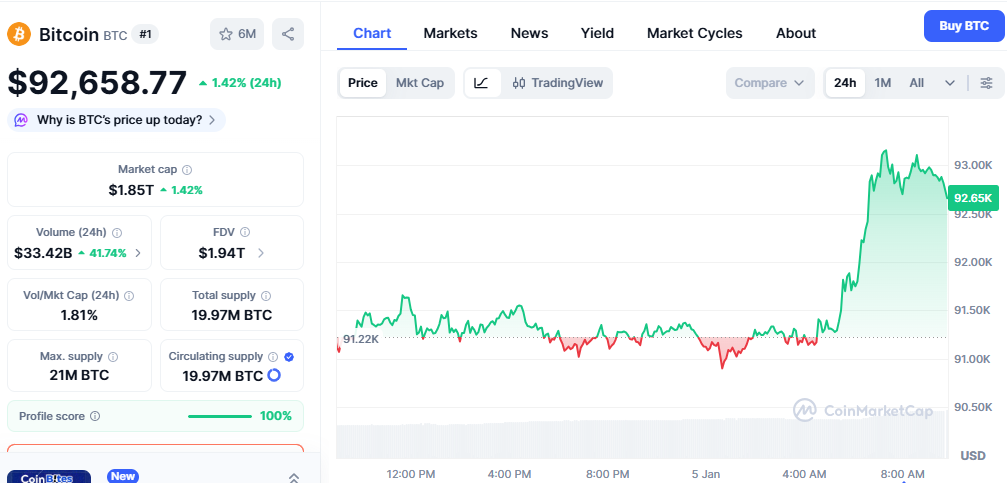Click the 5 Jan date axis label
This screenshot has width=1007, height=483.
pyautogui.click(x=706, y=475)
